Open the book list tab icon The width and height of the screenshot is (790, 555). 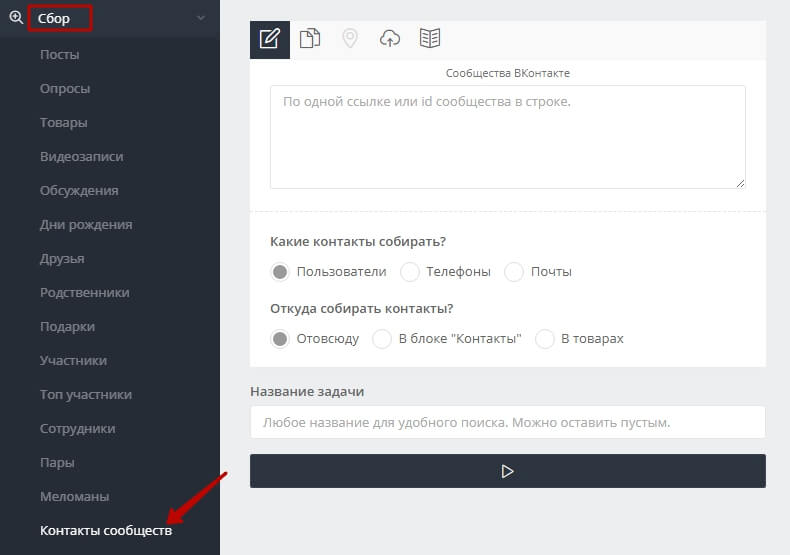click(x=430, y=38)
